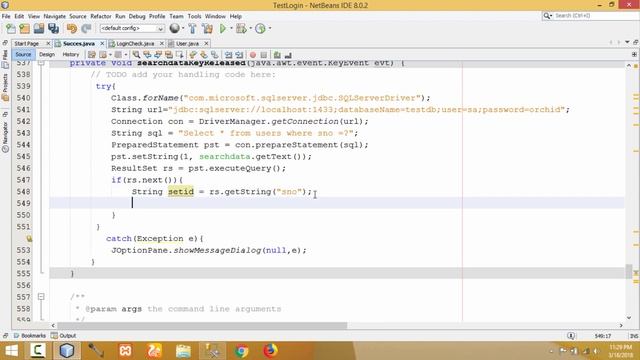Open the Team menu

(176, 16)
